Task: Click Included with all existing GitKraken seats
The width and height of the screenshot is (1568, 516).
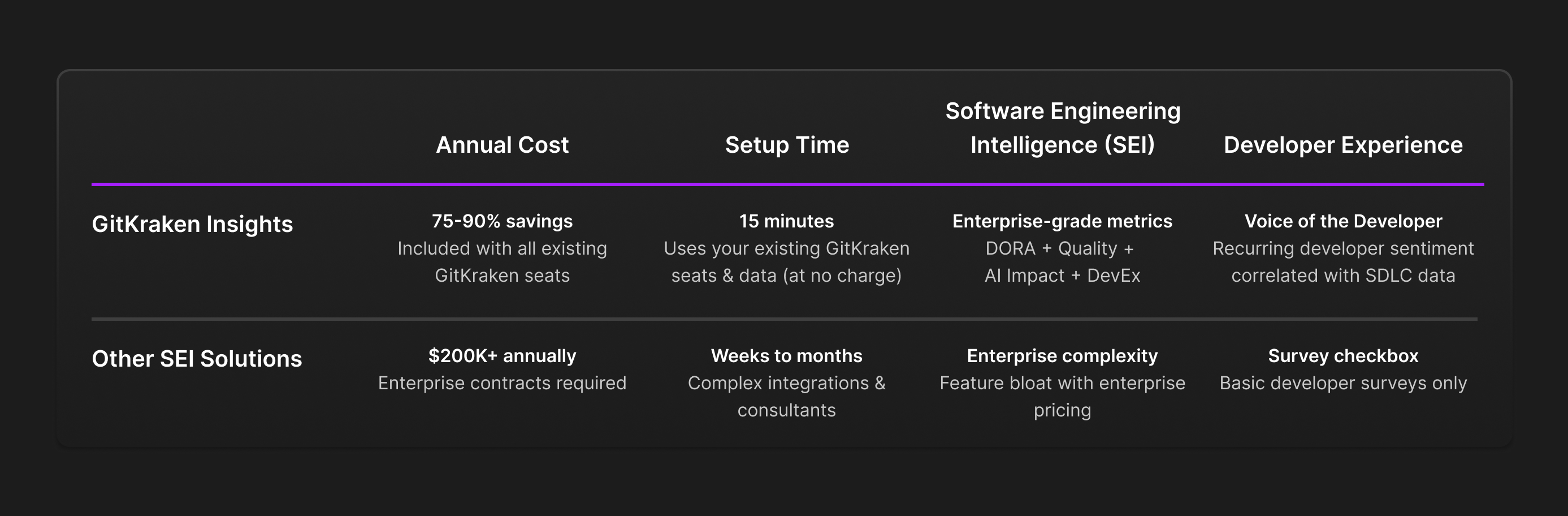Action: click(x=502, y=262)
